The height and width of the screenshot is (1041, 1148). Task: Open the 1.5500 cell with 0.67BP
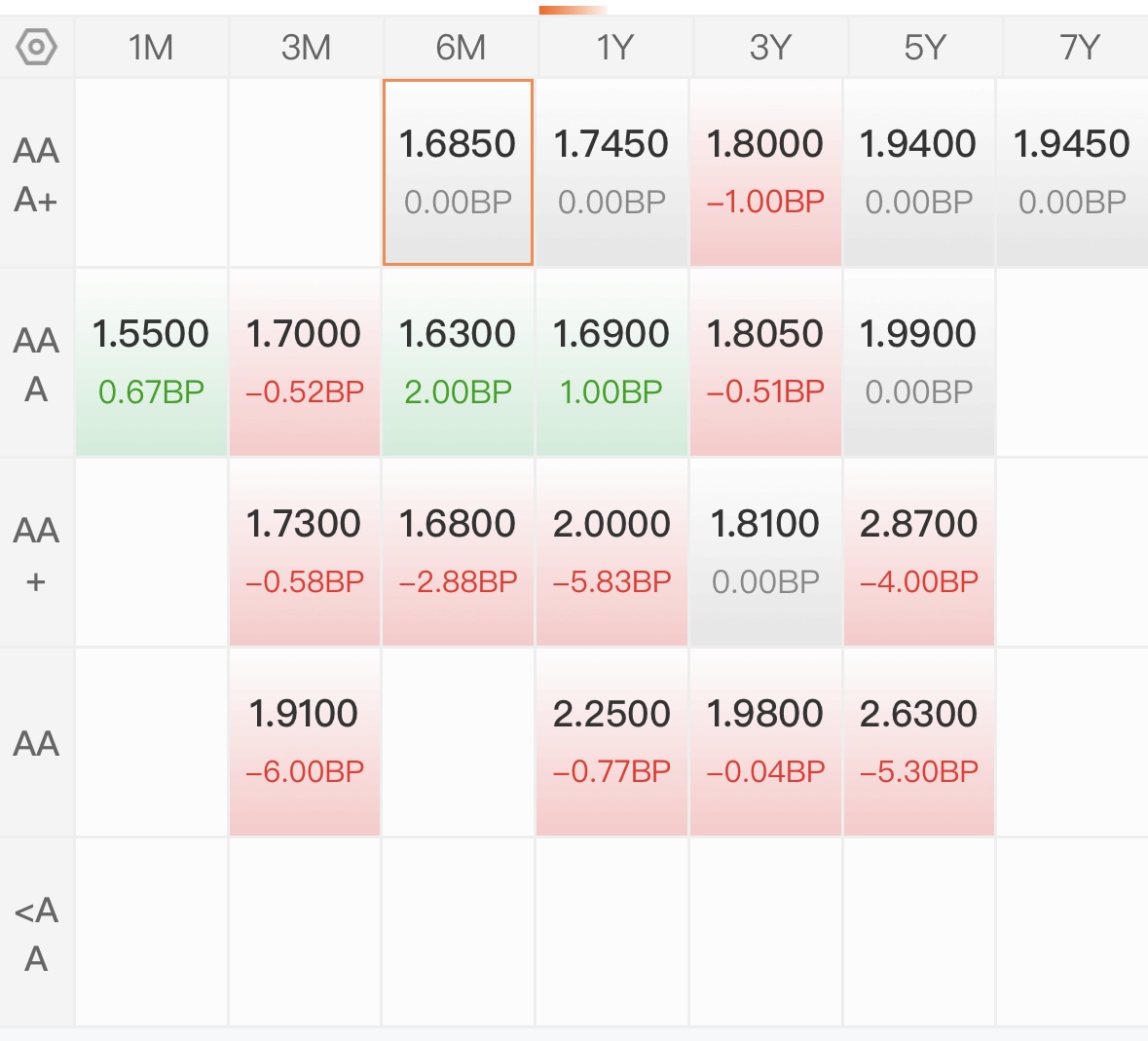[151, 362]
